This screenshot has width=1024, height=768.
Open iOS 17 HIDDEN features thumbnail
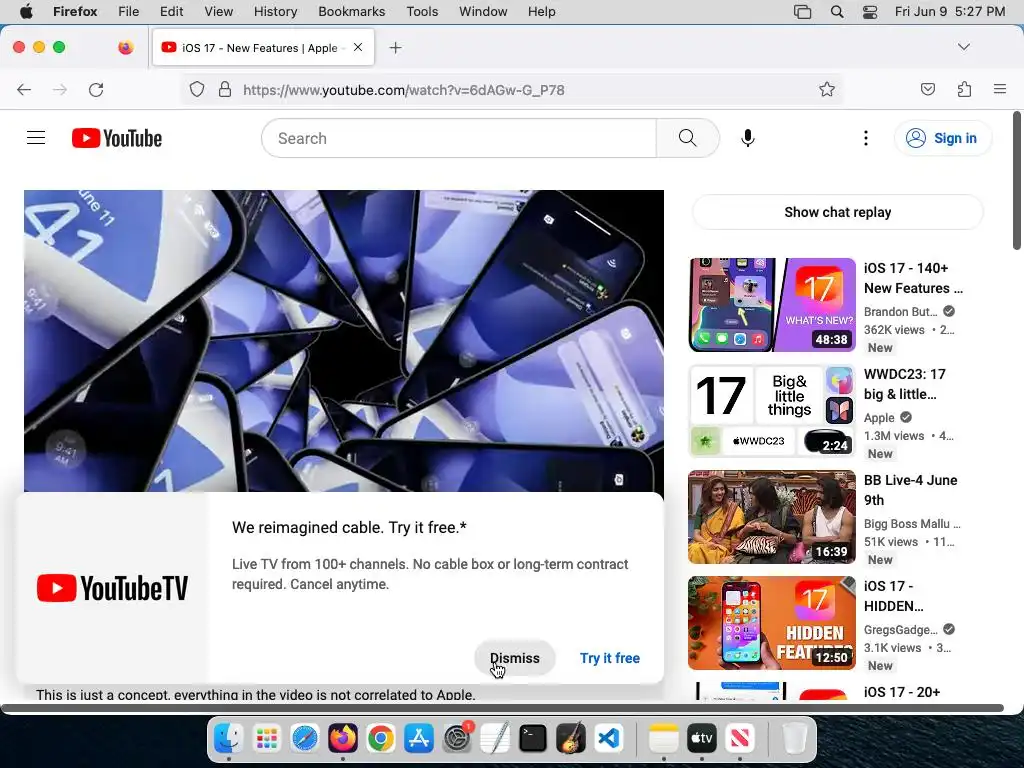pos(772,623)
